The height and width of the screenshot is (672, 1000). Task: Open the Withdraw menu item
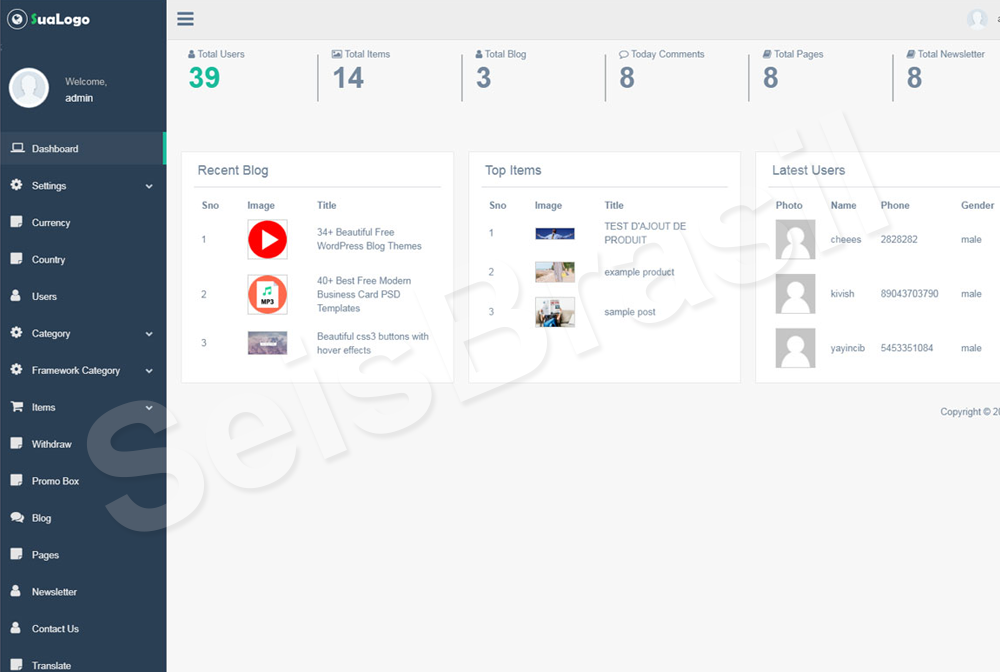point(51,444)
